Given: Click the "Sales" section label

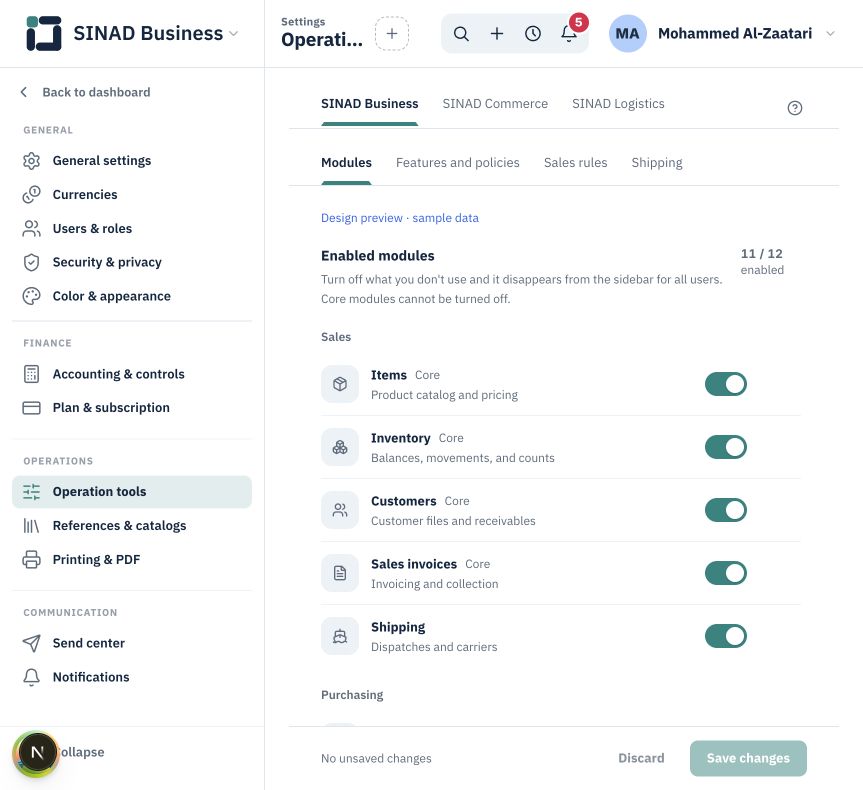Looking at the screenshot, I should [336, 337].
